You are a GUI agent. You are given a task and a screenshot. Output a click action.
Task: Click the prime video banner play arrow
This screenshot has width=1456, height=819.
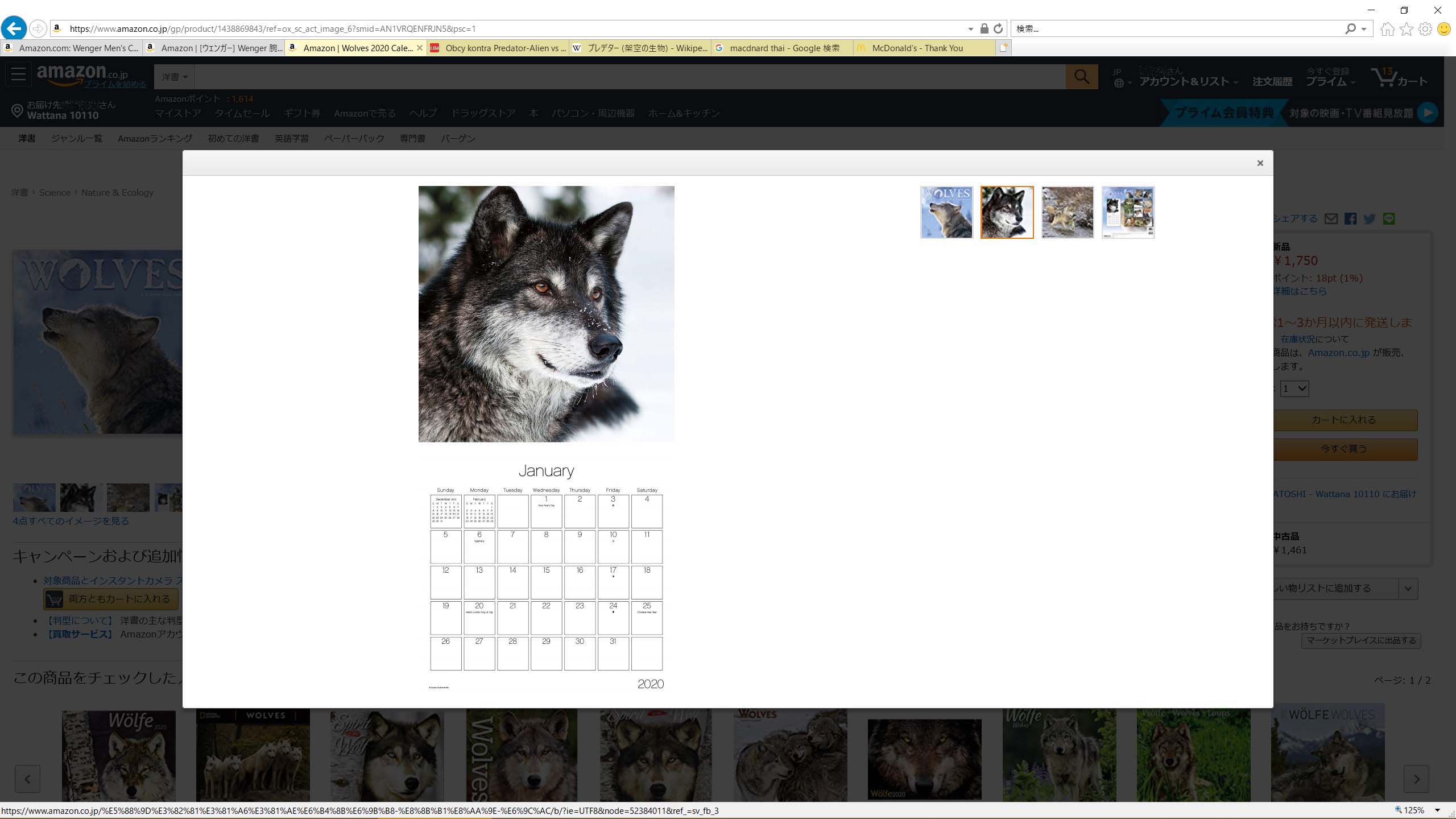(x=1428, y=113)
